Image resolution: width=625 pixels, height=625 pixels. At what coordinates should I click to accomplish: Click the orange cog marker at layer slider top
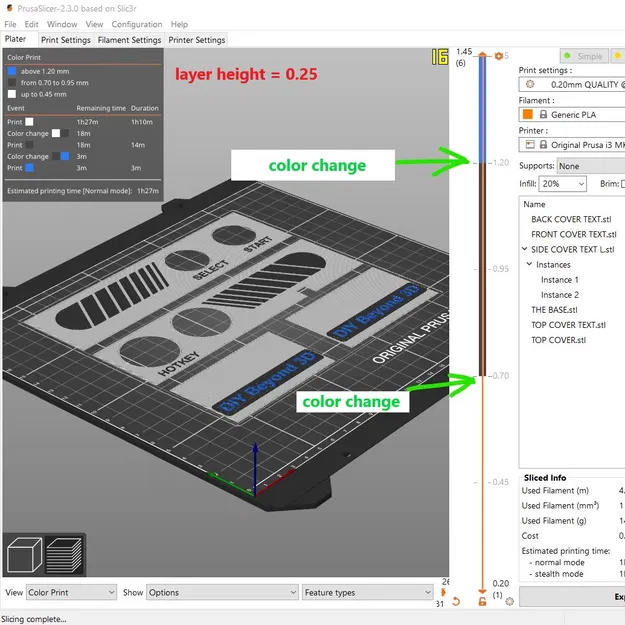pyautogui.click(x=498, y=56)
